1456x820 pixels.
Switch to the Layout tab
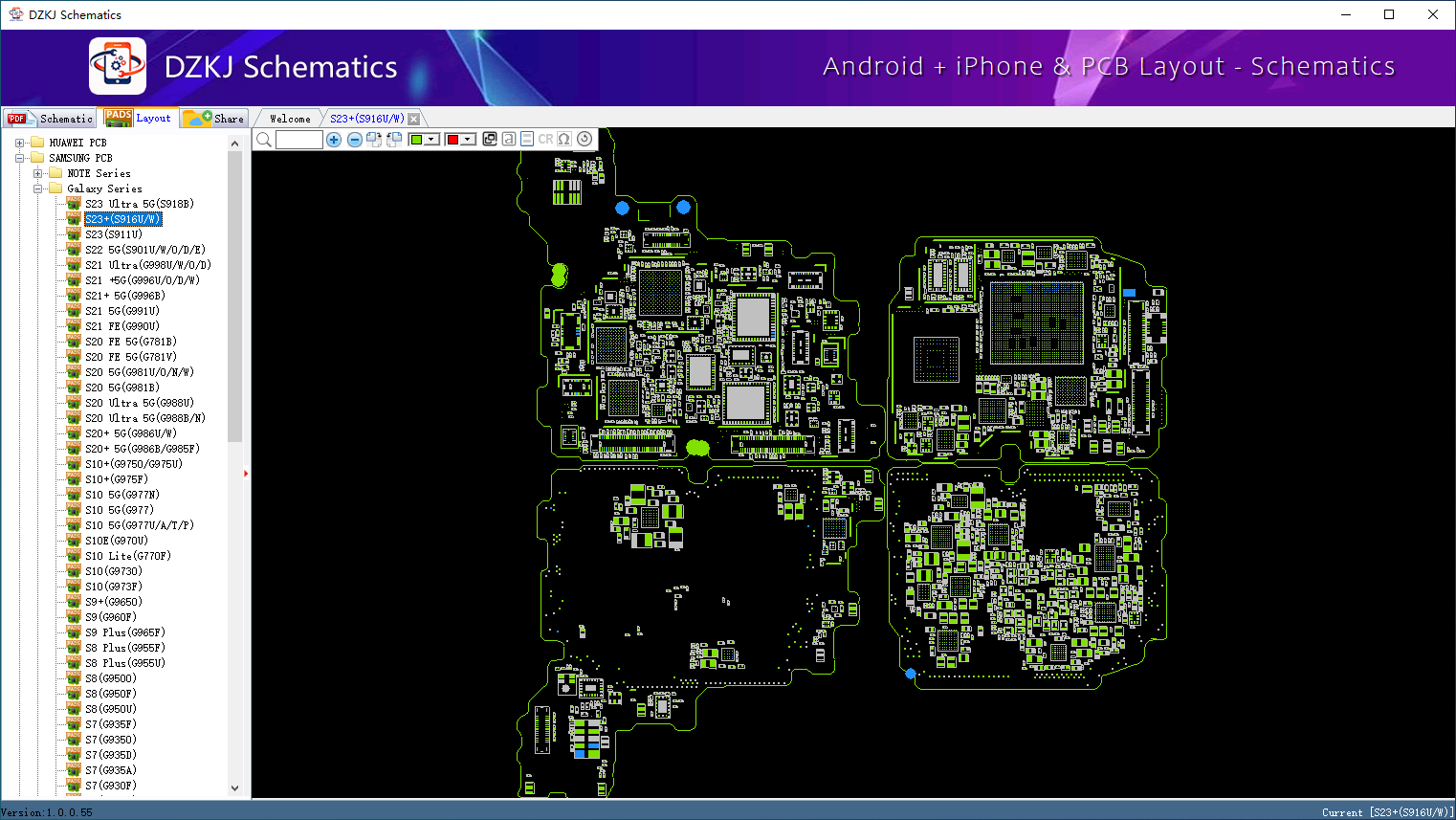pos(140,119)
